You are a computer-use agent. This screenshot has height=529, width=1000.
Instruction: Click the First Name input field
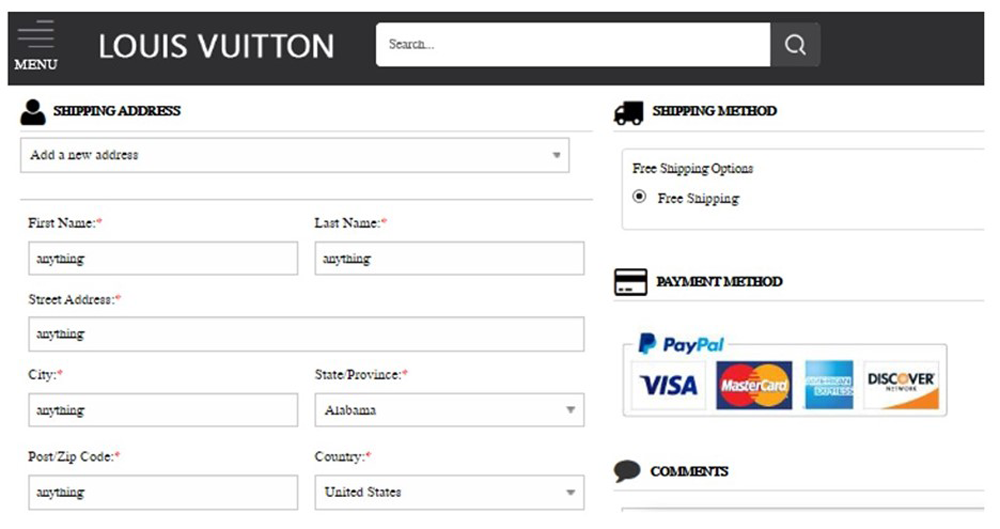pyautogui.click(x=163, y=258)
